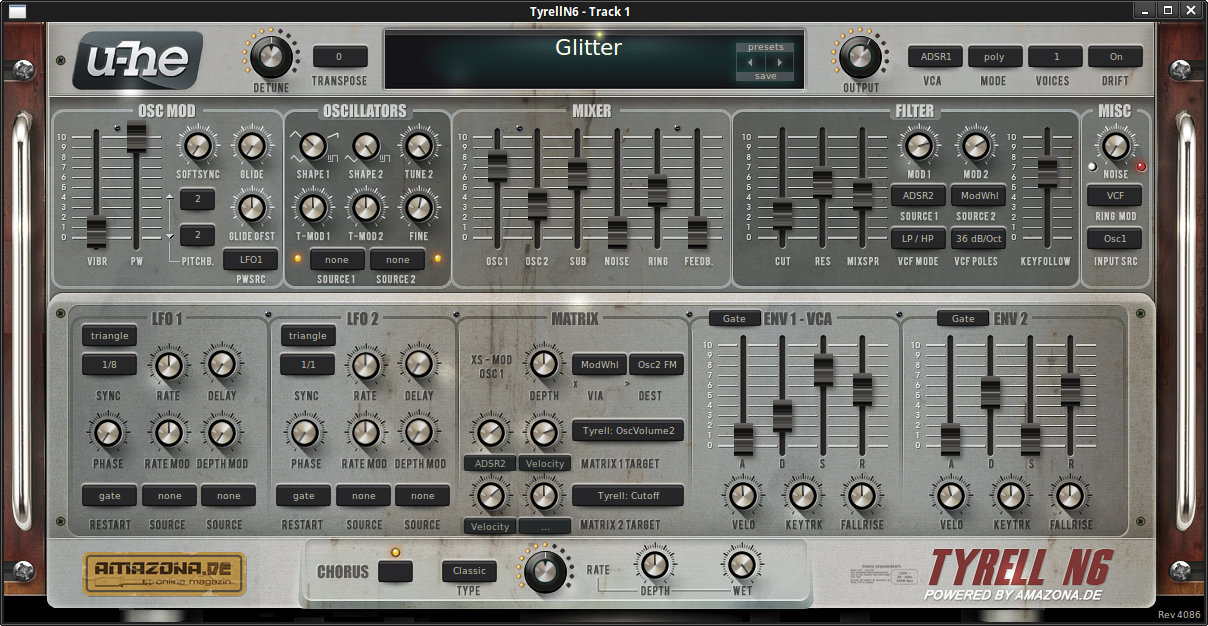Open the filter SOURCE 2 ModWhl selector
1208x626 pixels.
point(977,196)
